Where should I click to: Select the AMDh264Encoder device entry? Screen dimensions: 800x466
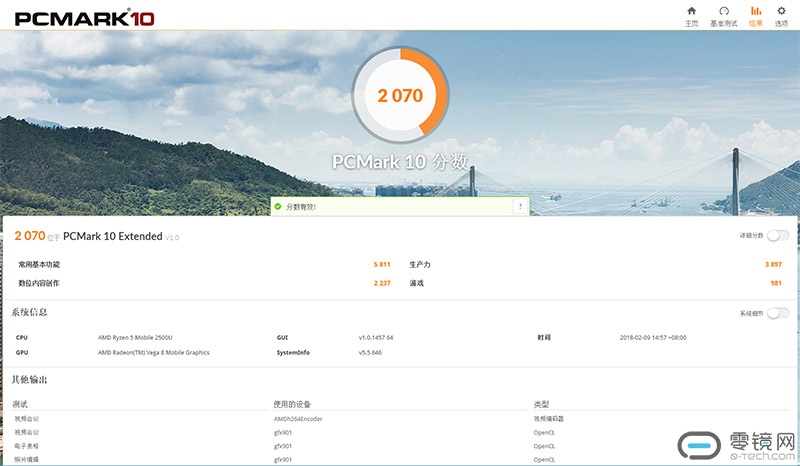pos(298,419)
